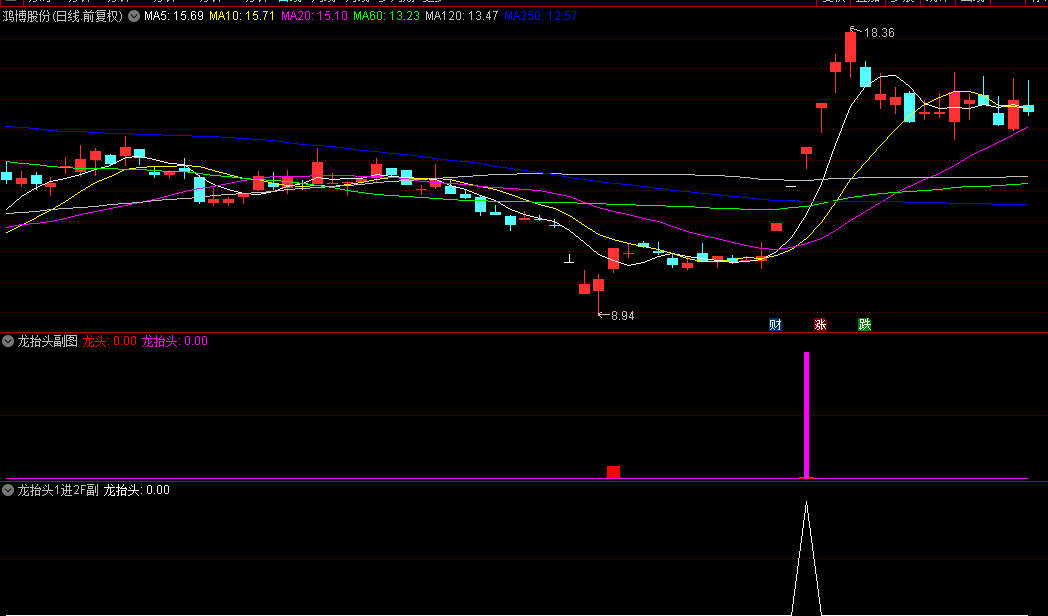The width and height of the screenshot is (1048, 616).
Task: Select the small red 龙头 signal block
Action: 613,471
